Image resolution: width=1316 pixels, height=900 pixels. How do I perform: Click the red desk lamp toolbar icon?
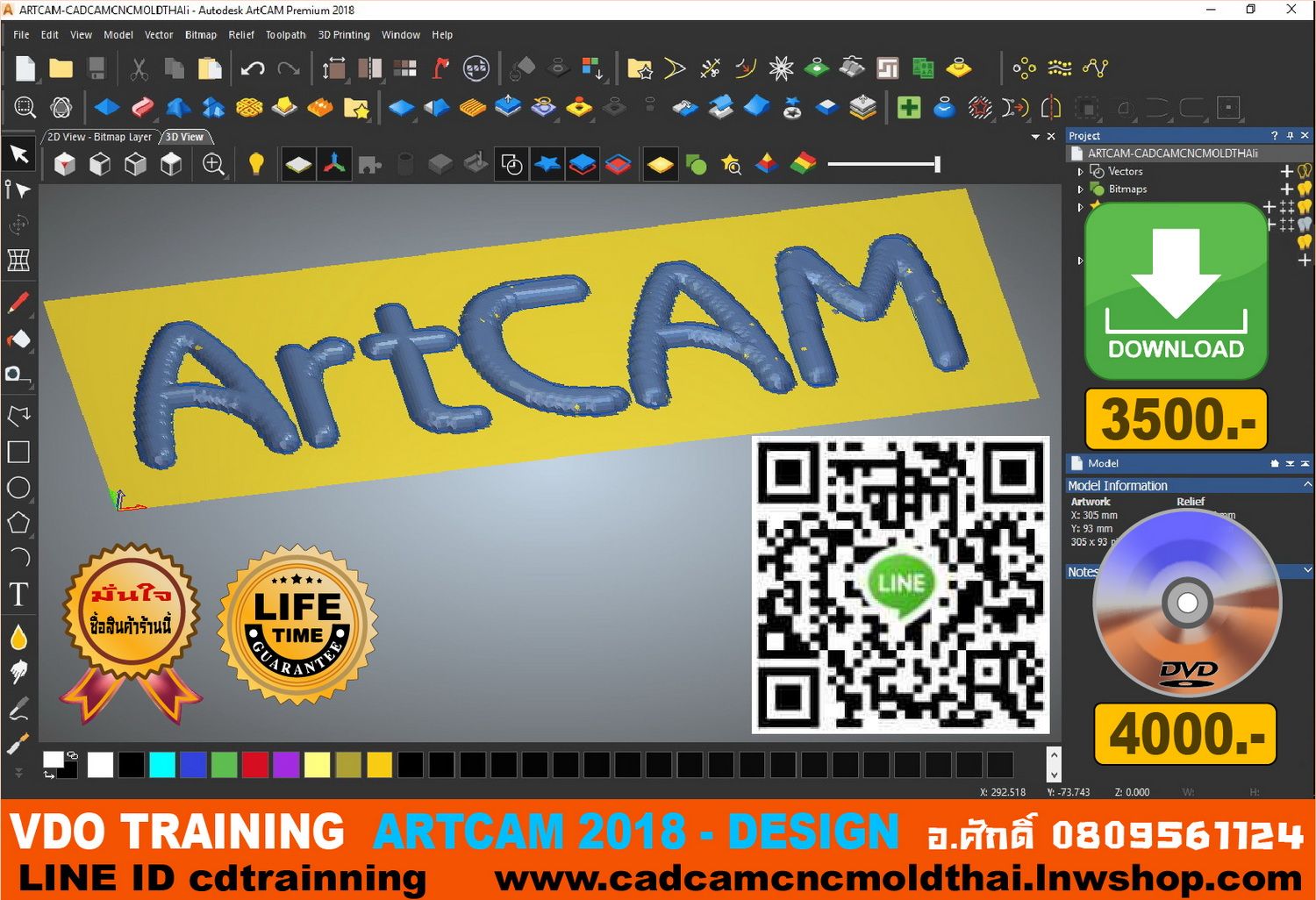[439, 68]
